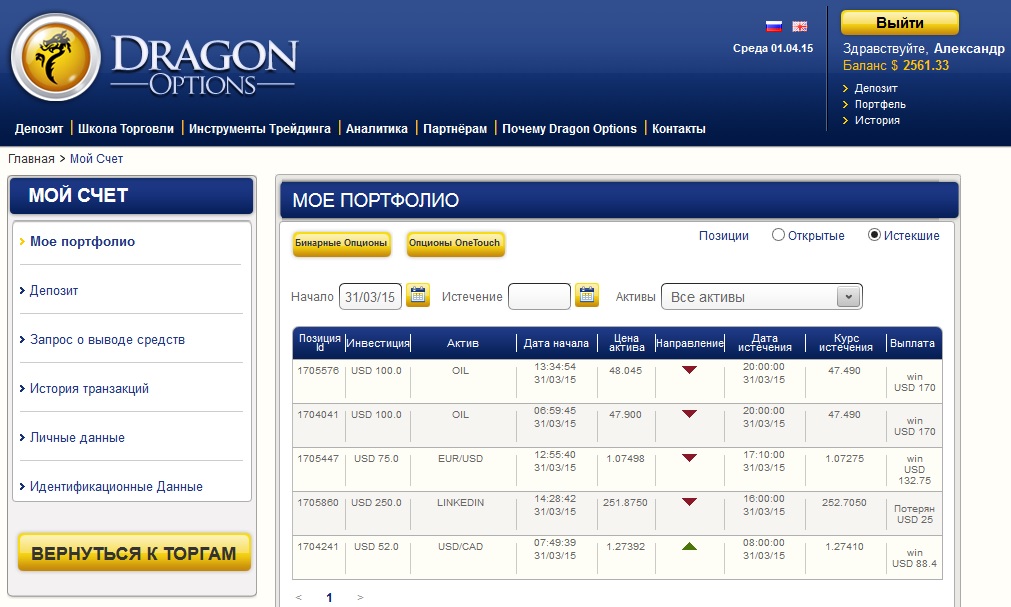This screenshot has height=607, width=1011.
Task: Select the Истекшие positions radio button
Action: pyautogui.click(x=874, y=236)
